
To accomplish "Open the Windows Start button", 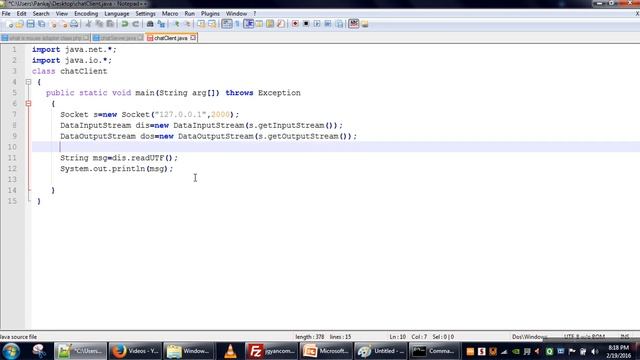I will click(11, 351).
